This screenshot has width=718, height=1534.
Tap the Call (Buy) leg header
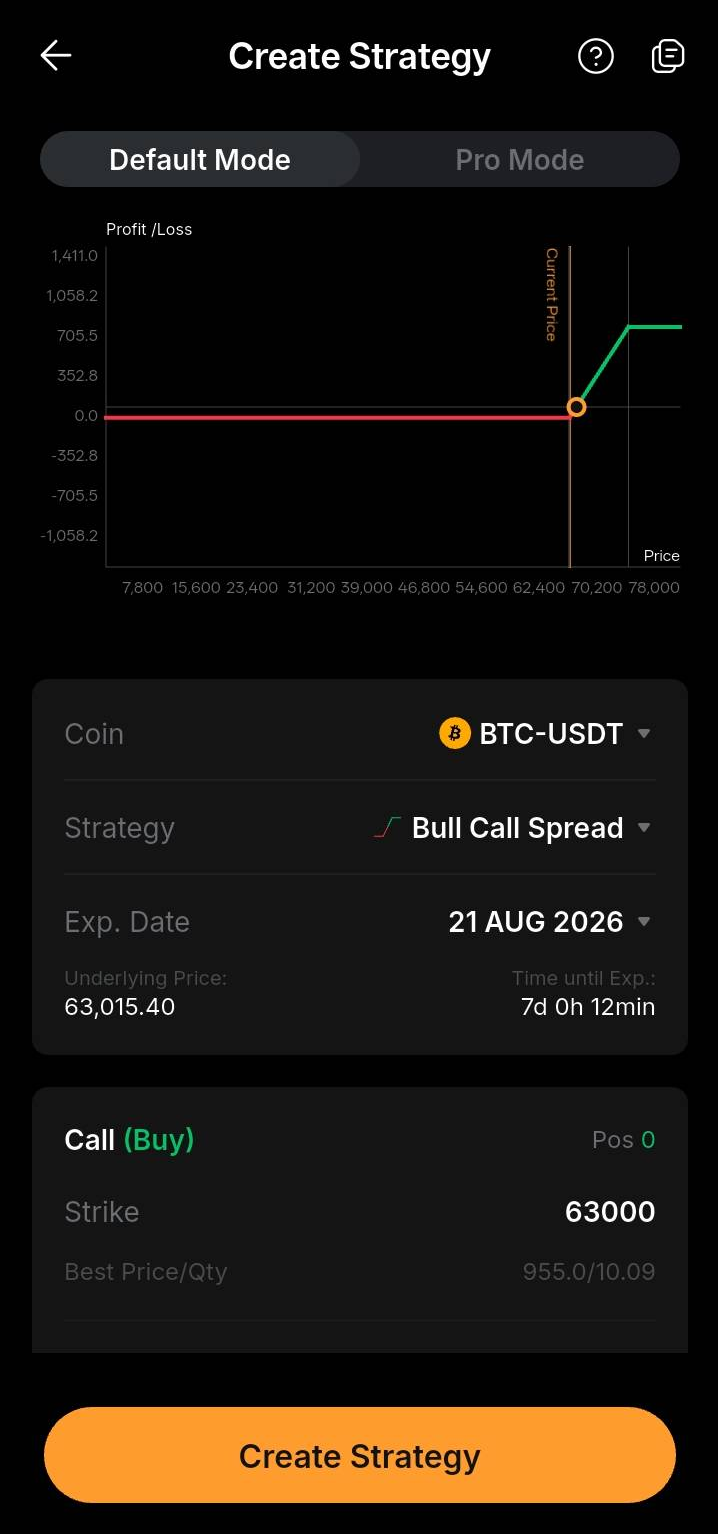(129, 1140)
